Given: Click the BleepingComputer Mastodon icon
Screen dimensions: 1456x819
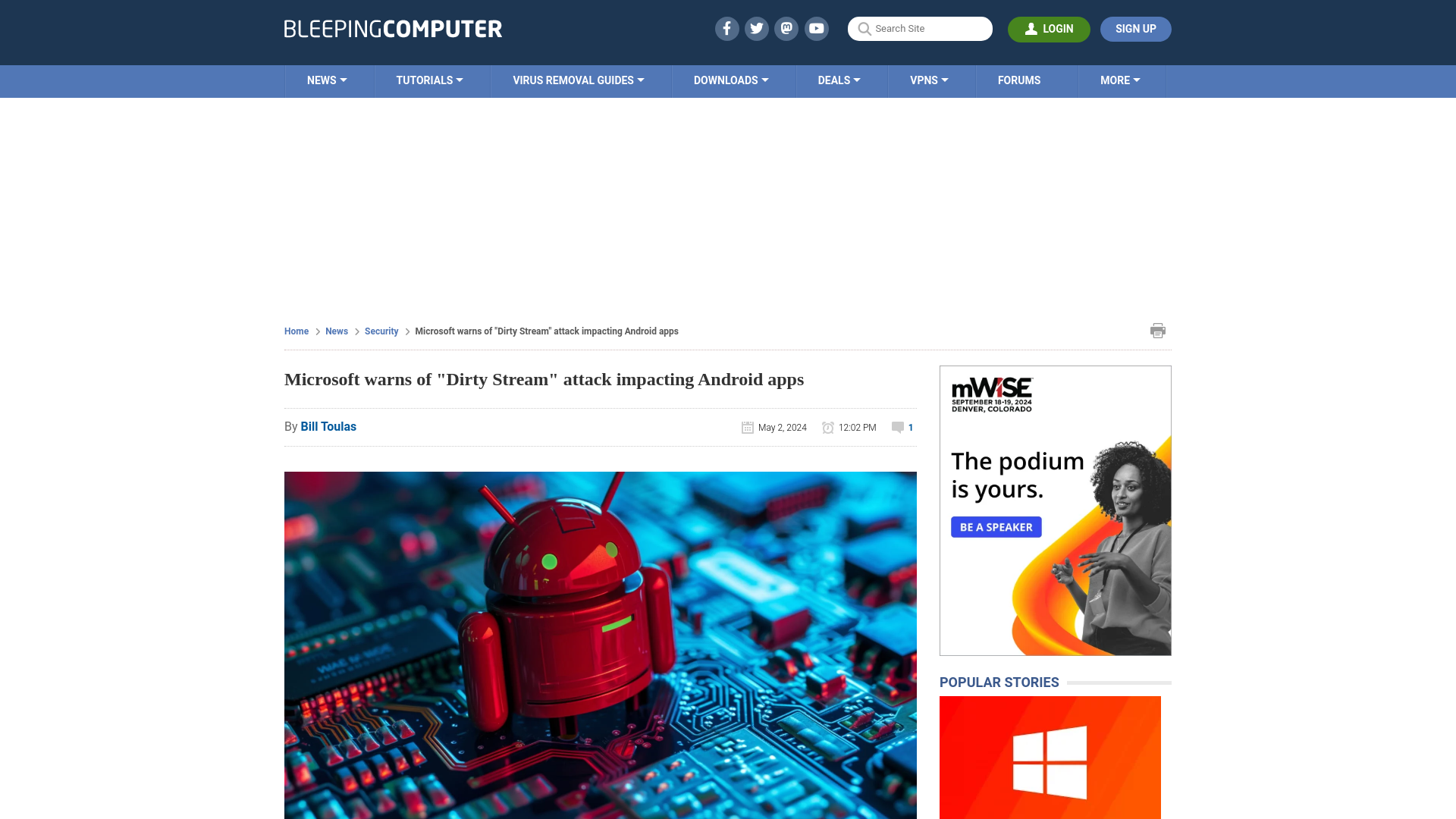Looking at the screenshot, I should click(x=786, y=28).
